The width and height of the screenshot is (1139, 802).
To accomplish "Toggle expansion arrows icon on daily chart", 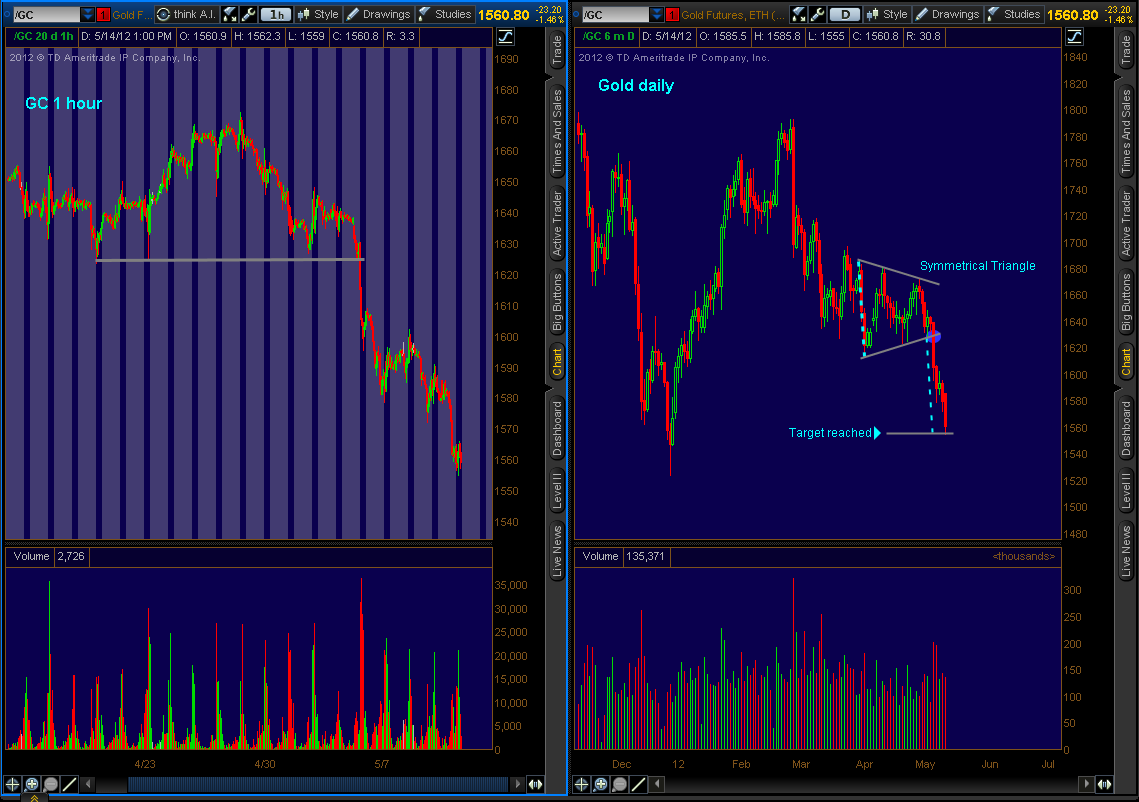I will pyautogui.click(x=1104, y=784).
